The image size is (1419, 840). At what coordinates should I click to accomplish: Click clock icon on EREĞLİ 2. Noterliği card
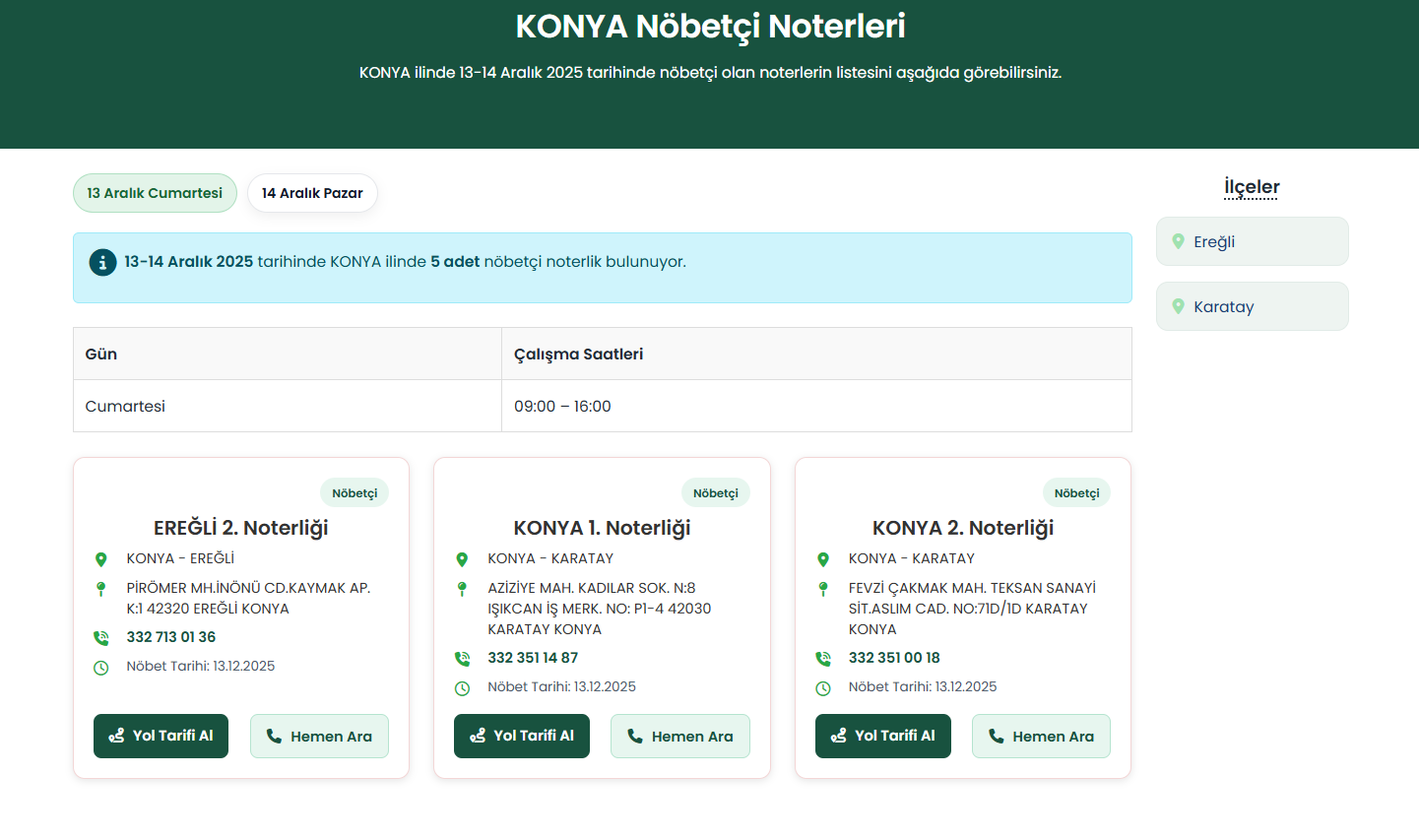pos(100,668)
